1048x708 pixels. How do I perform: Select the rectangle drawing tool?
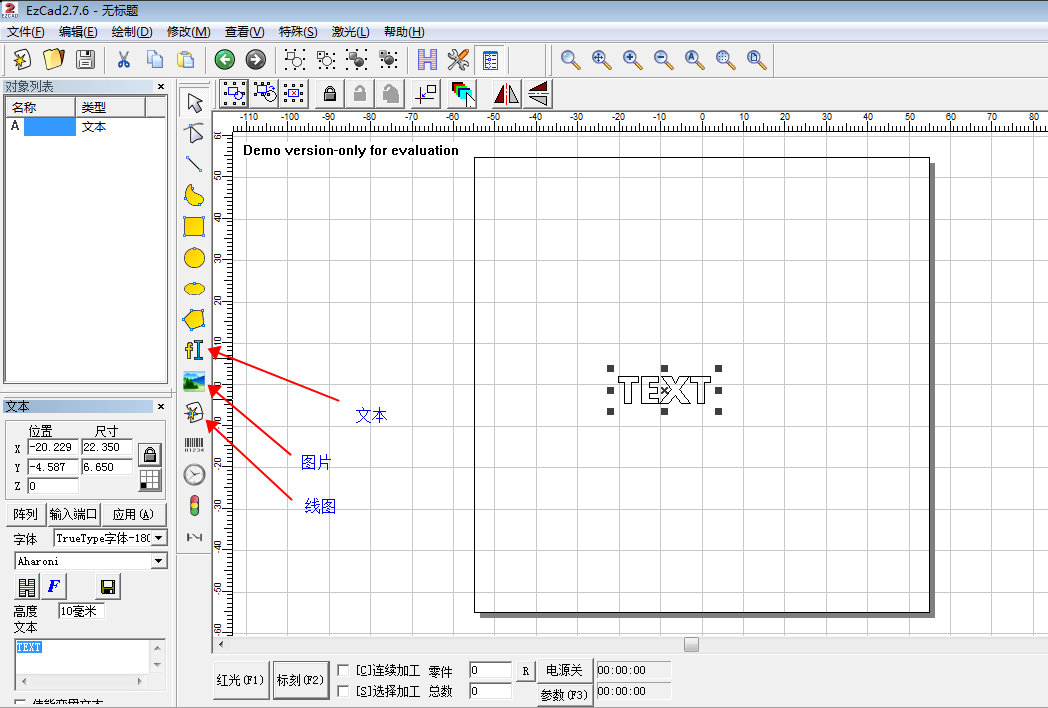tap(194, 226)
